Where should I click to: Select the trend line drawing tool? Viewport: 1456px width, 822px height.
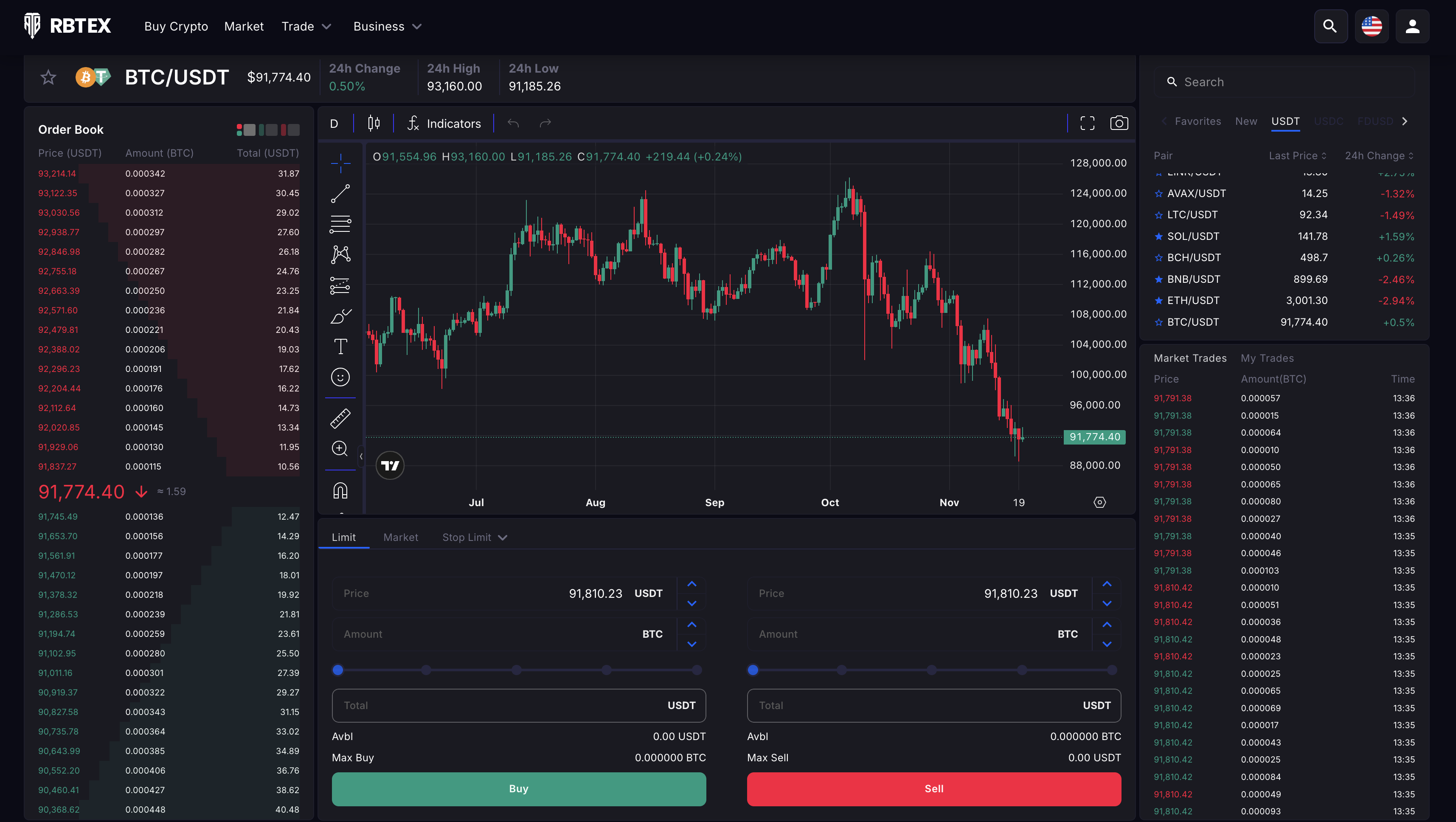[x=340, y=194]
